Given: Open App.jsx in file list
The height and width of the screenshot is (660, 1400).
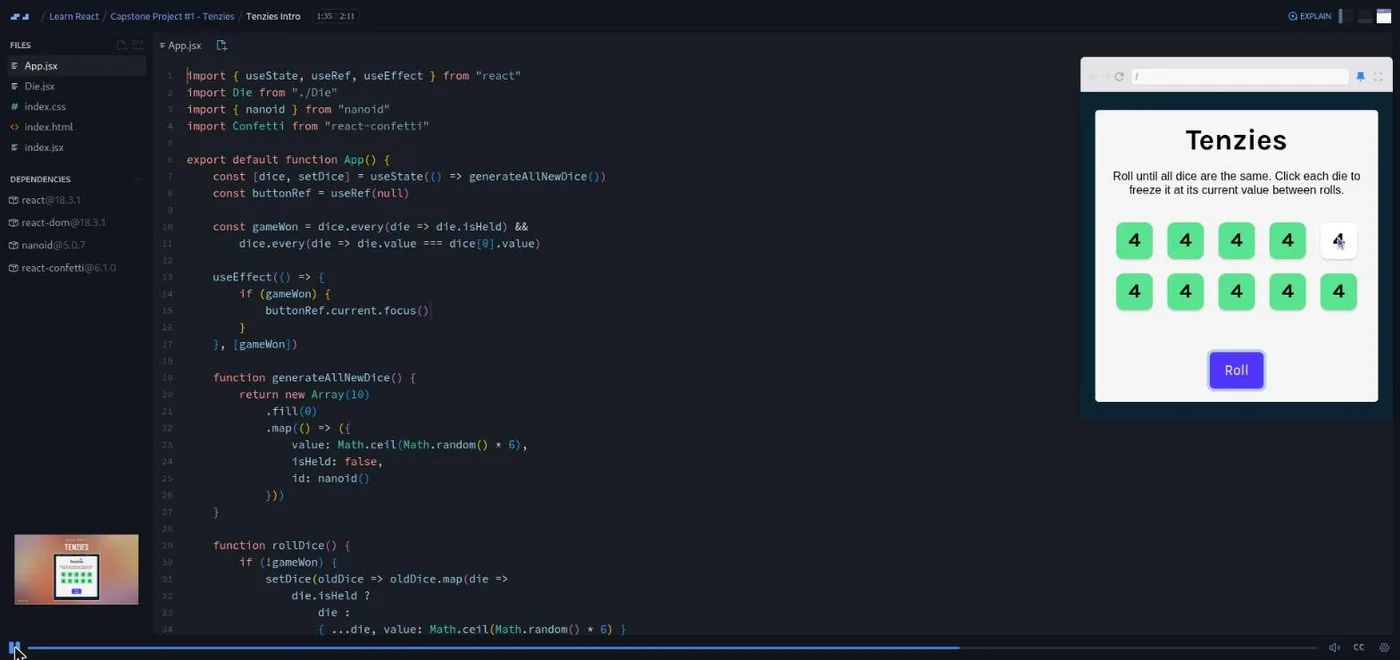Looking at the screenshot, I should point(75,66).
